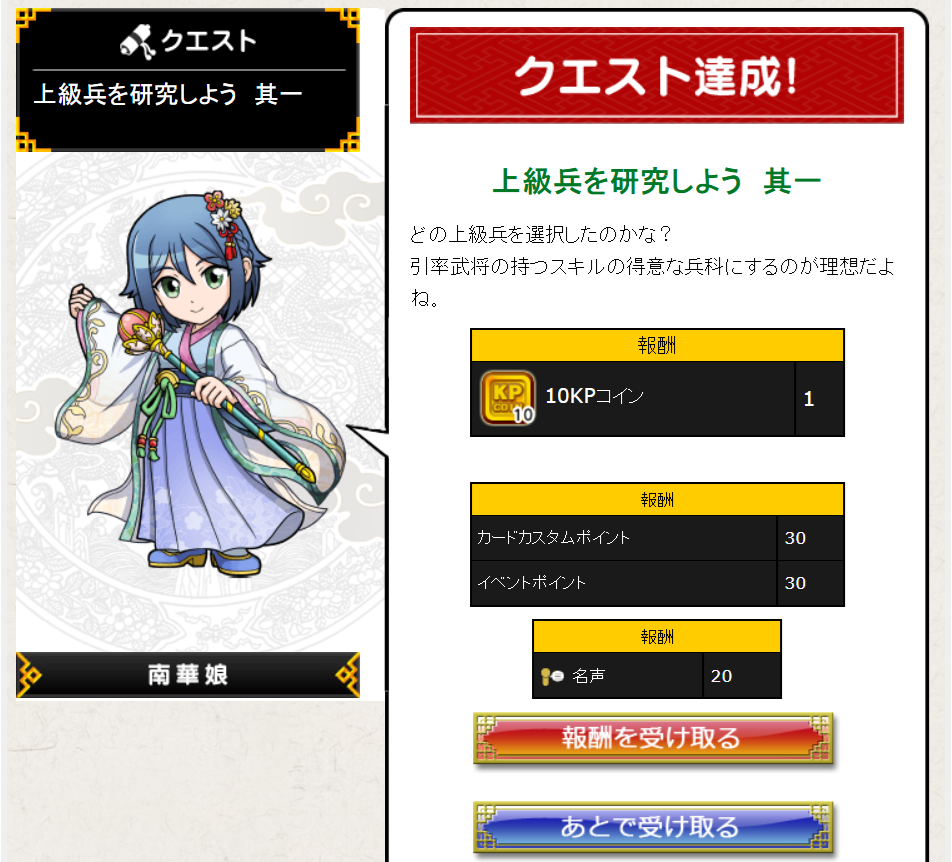
Task: Click the 10KP coin icon
Action: pos(508,398)
